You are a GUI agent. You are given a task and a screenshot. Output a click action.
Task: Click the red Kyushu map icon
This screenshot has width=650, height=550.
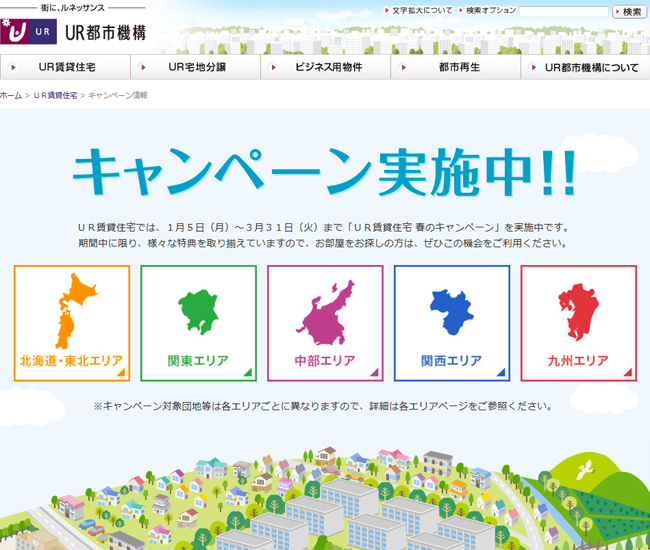pyautogui.click(x=578, y=312)
